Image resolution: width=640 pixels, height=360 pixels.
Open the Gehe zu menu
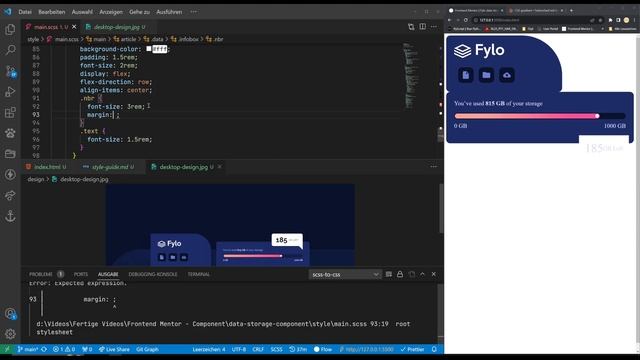139,12
